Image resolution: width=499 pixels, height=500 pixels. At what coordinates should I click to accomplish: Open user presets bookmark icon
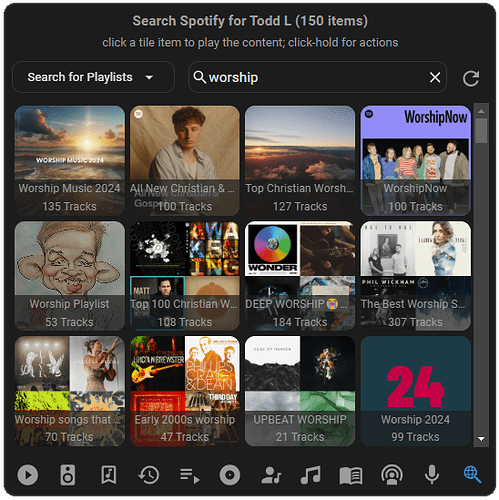(x=109, y=475)
